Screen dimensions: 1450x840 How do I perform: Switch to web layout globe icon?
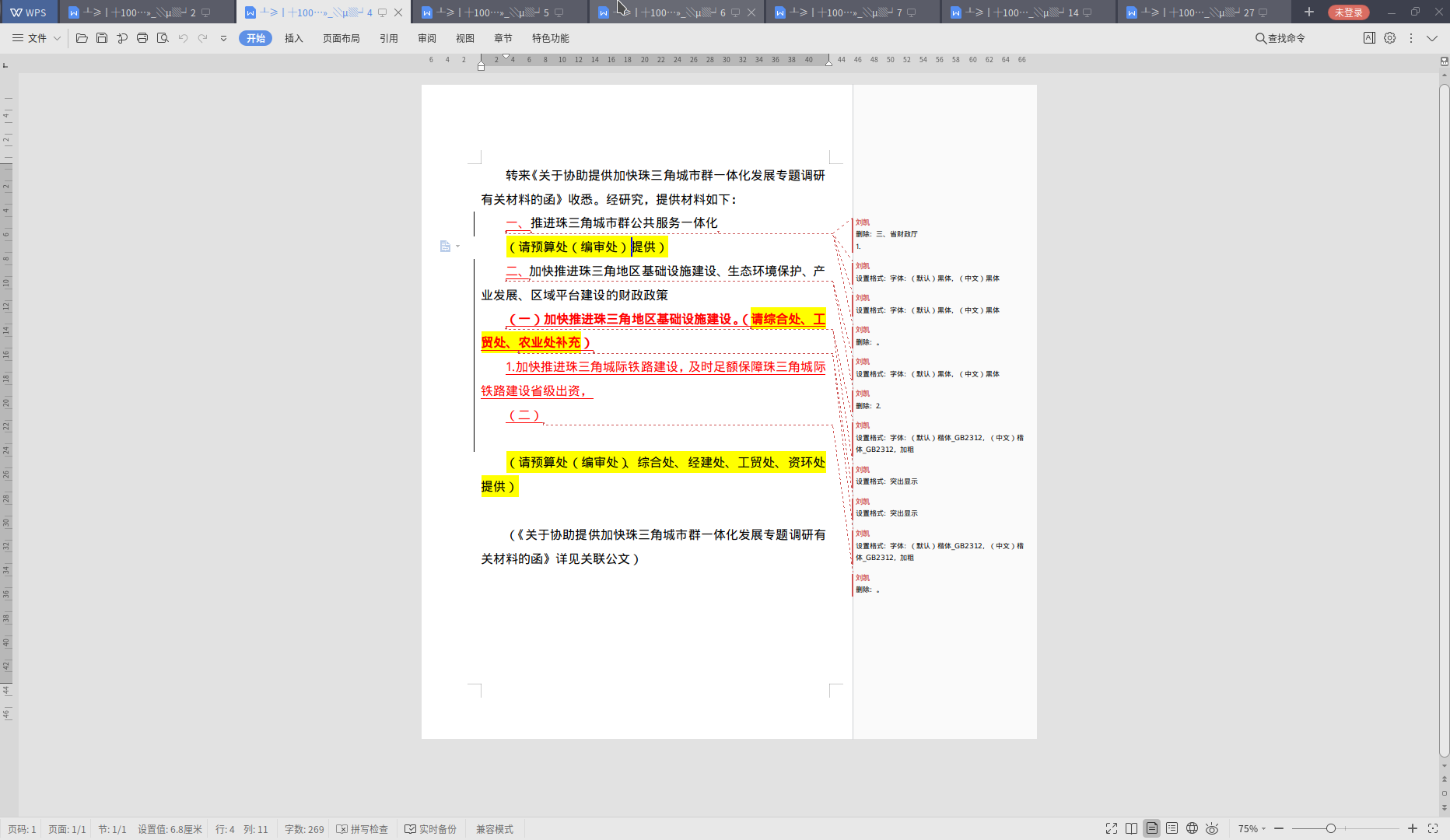[x=1192, y=829]
